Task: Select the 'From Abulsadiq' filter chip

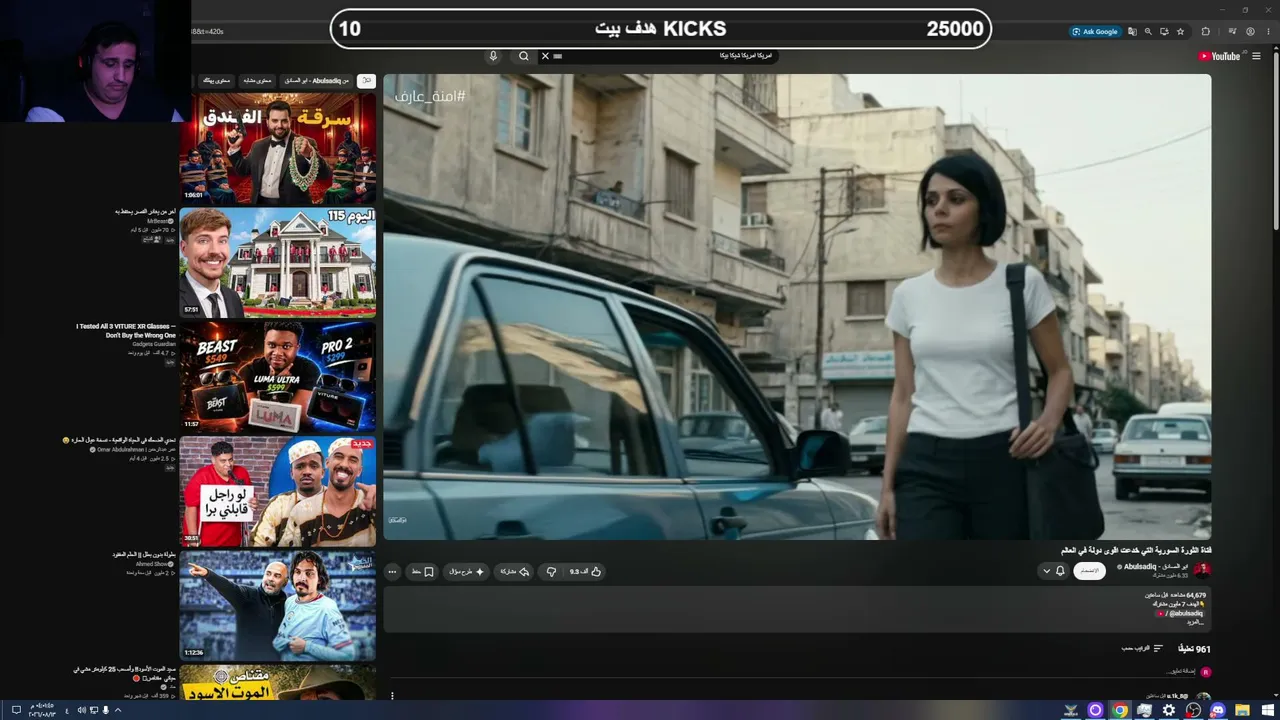Action: 317,80
